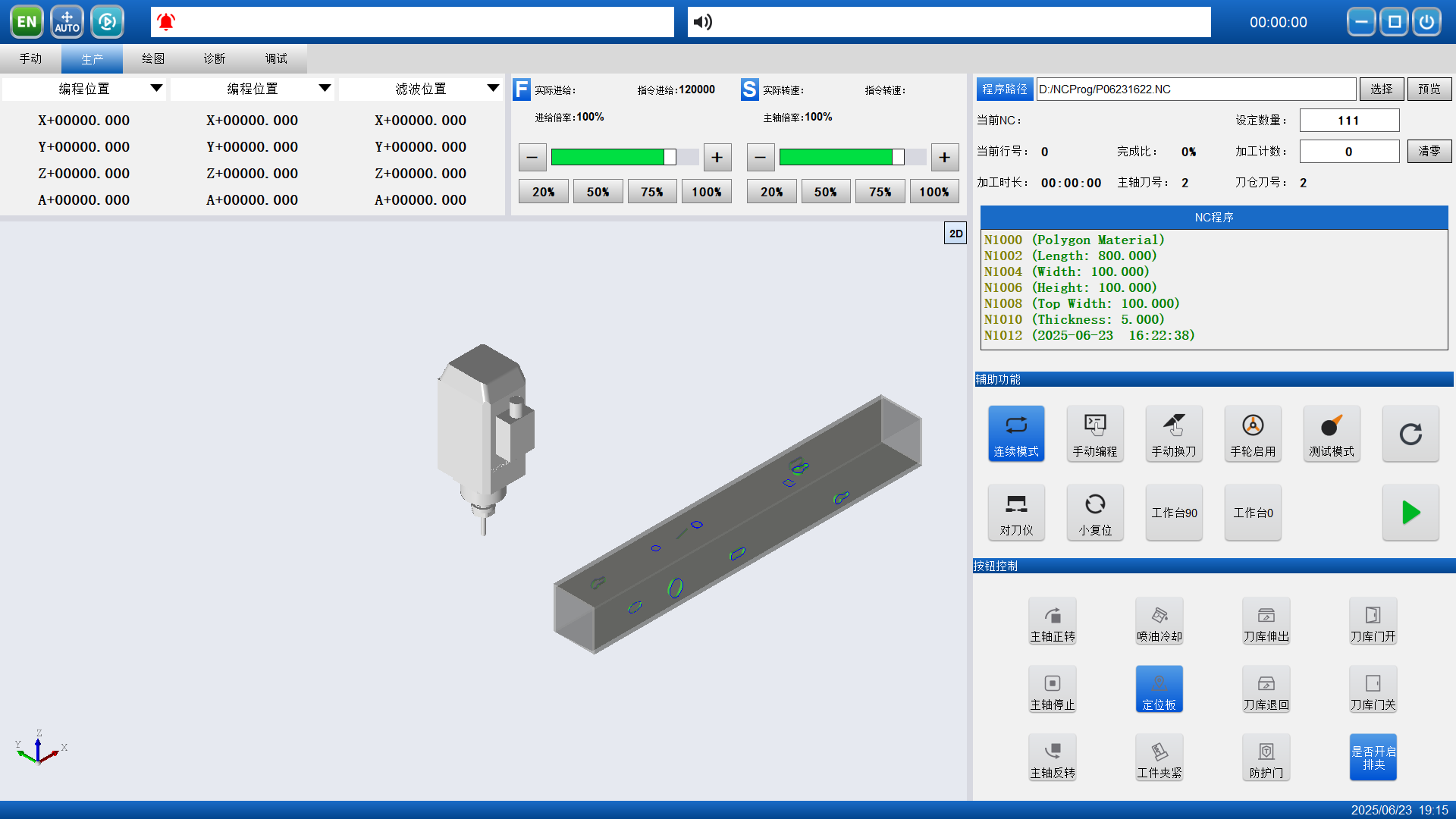Viewport: 1456px width, 819px height.
Task: Click the refresh circular arrow button
Action: click(x=1410, y=434)
